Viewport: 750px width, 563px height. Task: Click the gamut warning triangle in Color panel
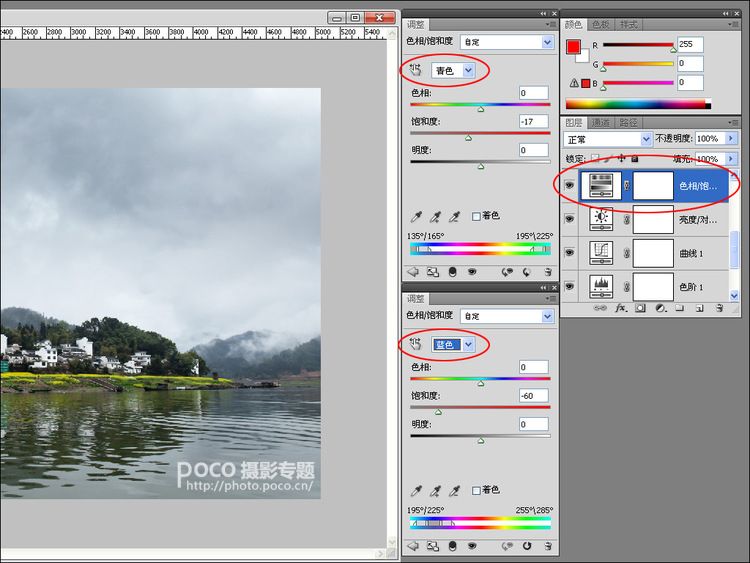(x=574, y=83)
